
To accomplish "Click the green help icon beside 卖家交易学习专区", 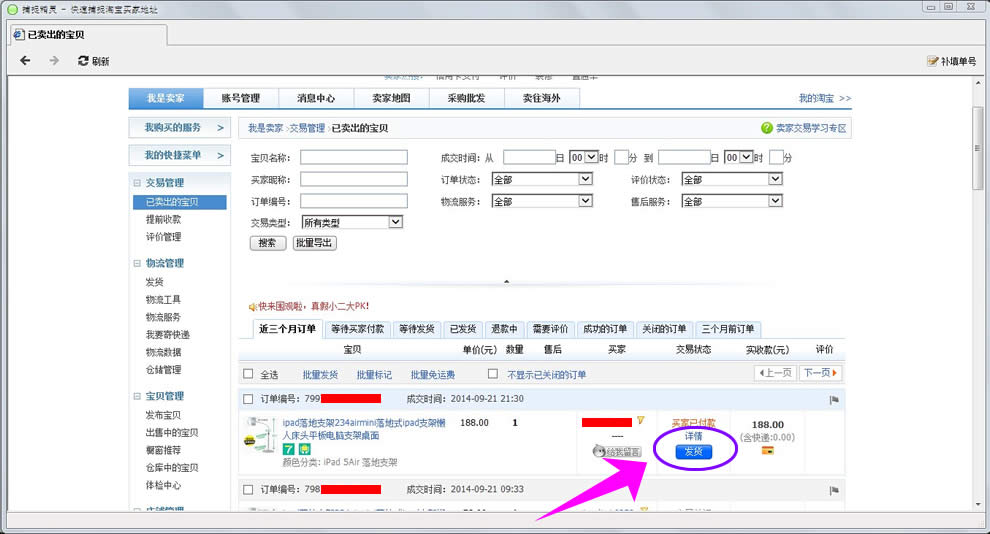I will coord(766,128).
